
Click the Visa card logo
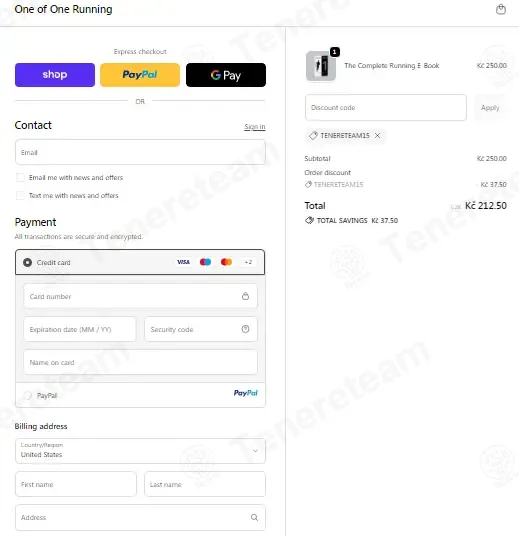(183, 262)
